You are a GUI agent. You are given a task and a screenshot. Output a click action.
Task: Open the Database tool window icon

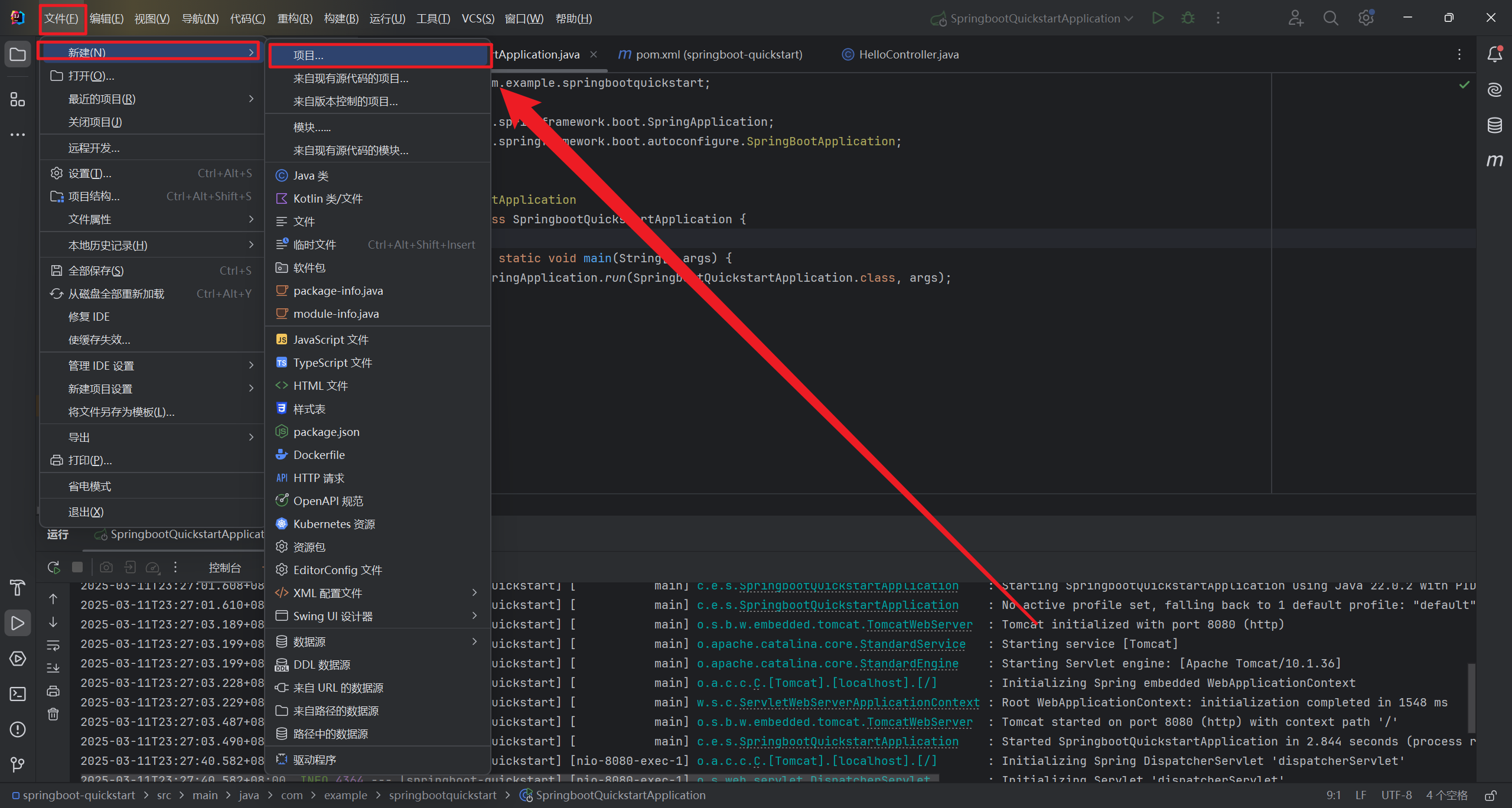point(1494,125)
